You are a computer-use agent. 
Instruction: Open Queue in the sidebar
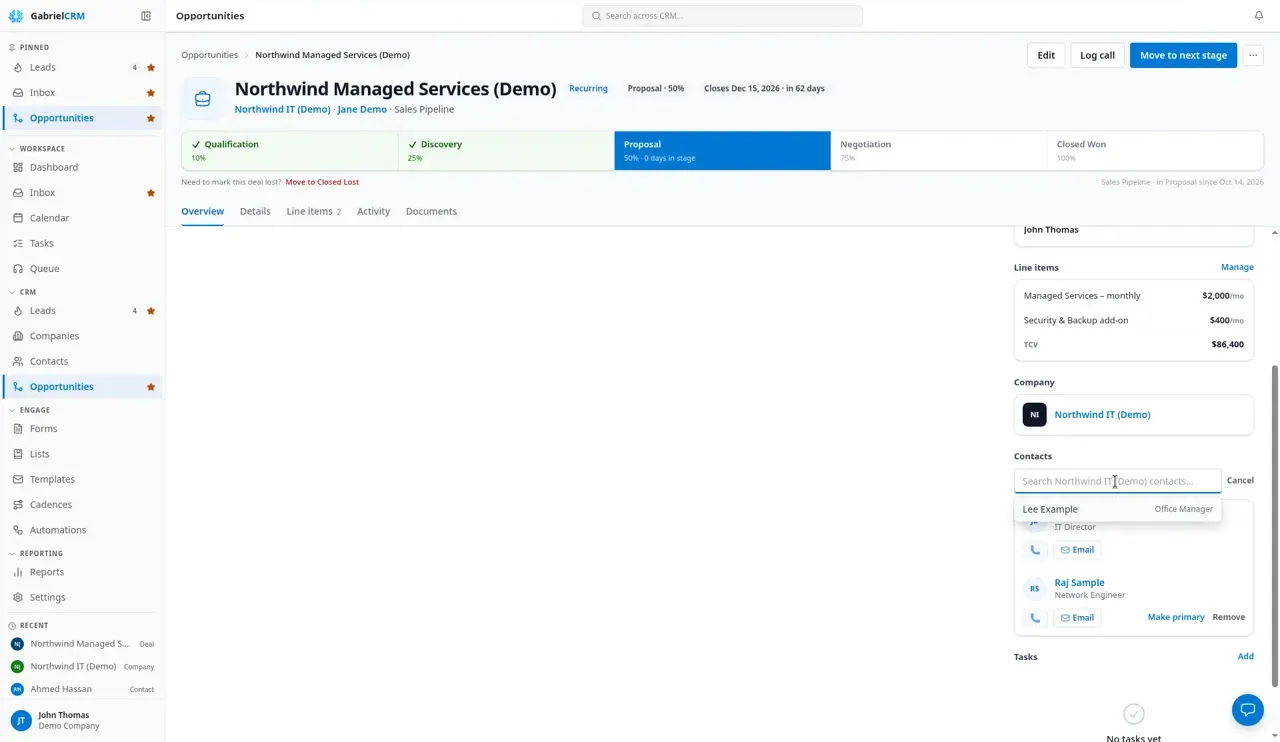point(82,269)
